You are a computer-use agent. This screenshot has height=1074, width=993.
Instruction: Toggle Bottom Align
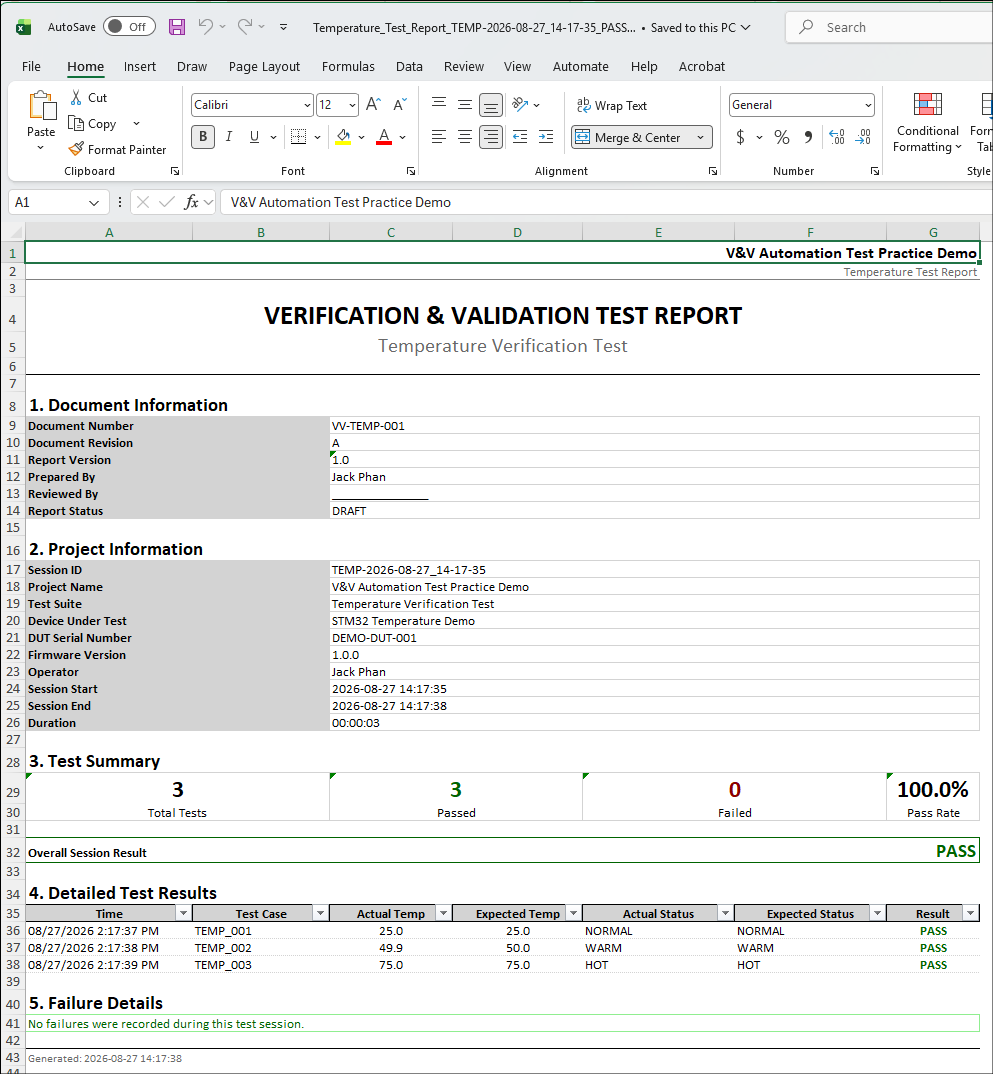tap(491, 105)
